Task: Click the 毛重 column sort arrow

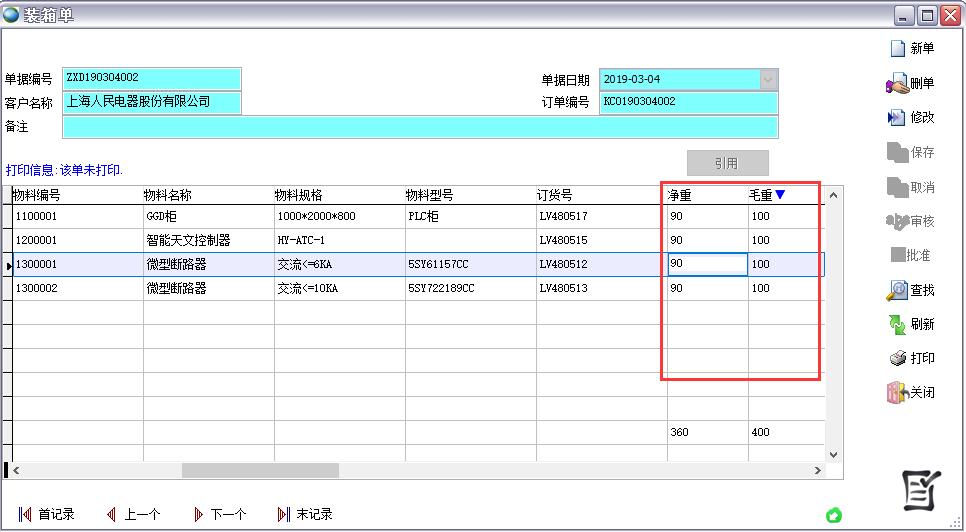Action: pos(781,195)
